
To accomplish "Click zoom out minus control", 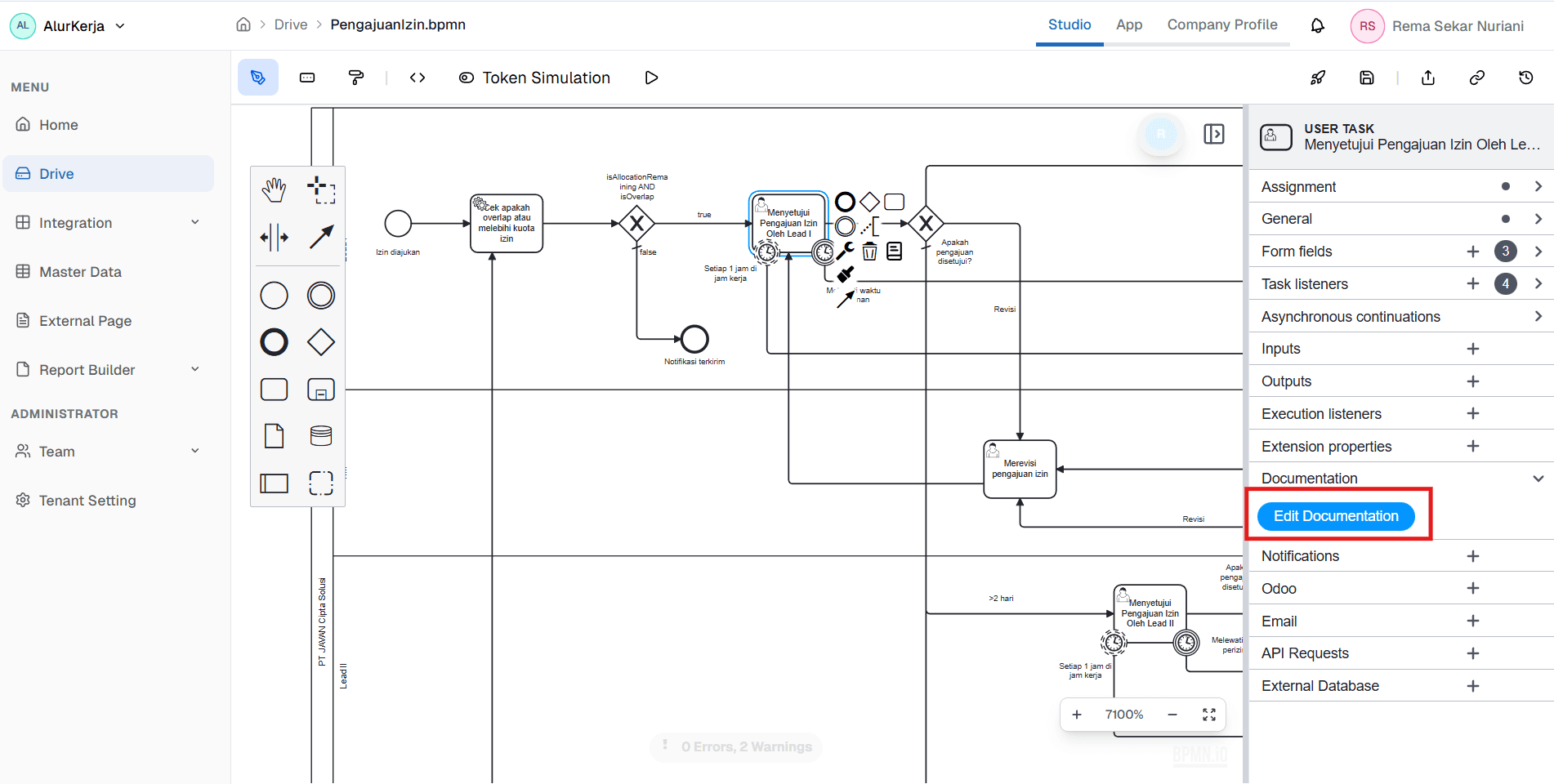I will pyautogui.click(x=1172, y=714).
